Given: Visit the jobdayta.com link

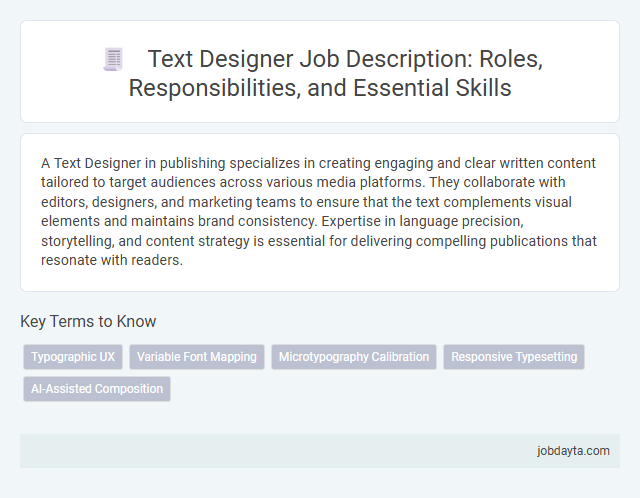Looking at the screenshot, I should 573,451.
